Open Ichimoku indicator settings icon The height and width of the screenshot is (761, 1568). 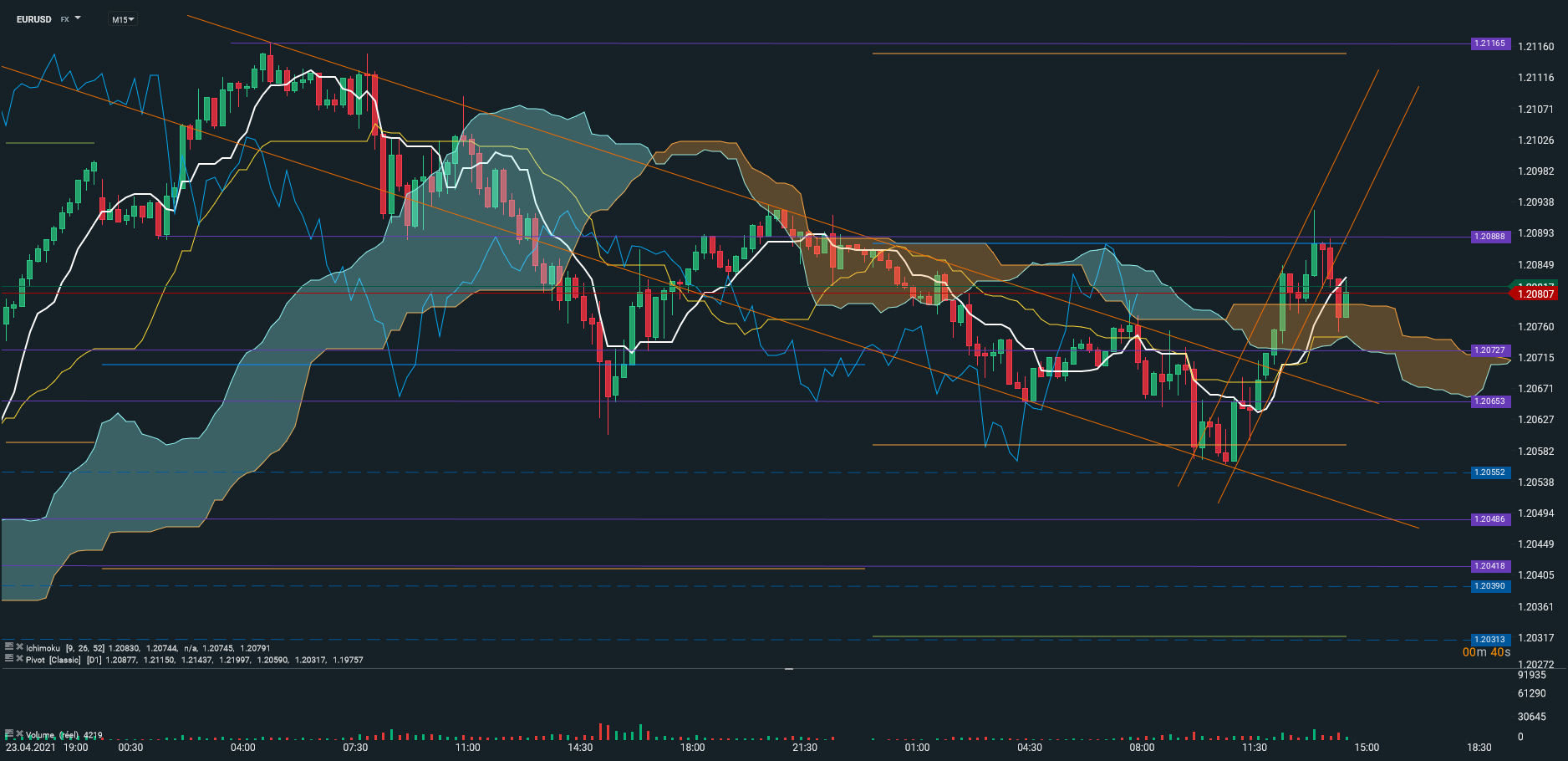pos(8,646)
